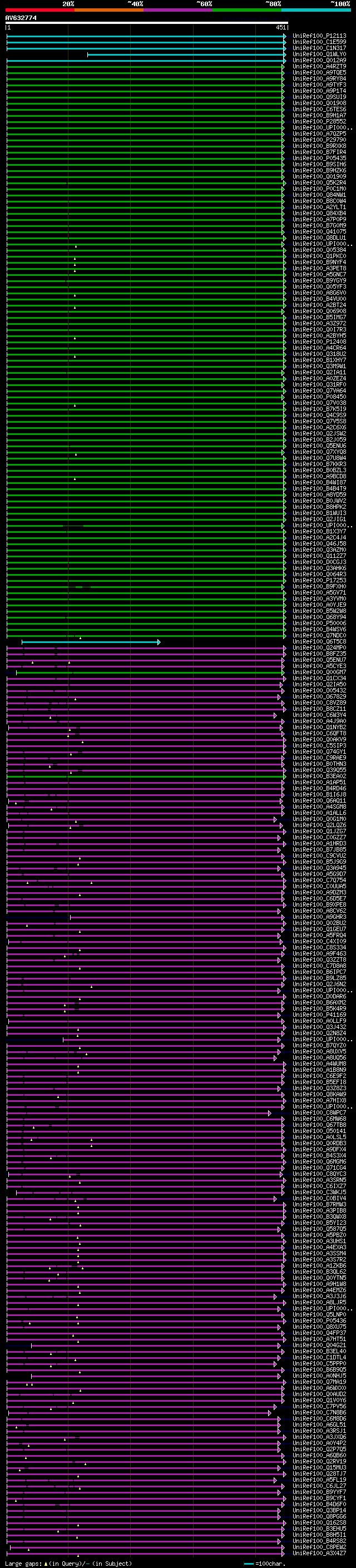Select label UniRef100_P08450
356x1568 pixels.
click(319, 397)
